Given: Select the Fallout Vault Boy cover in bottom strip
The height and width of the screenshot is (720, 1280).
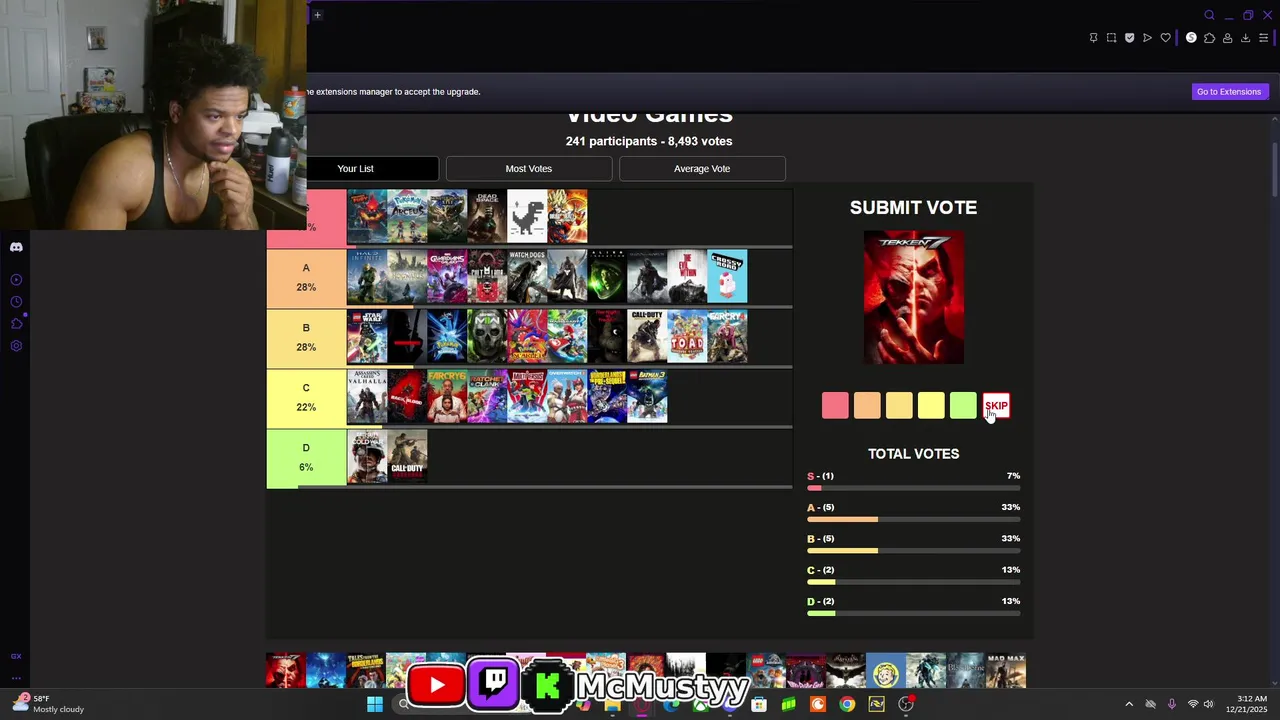Looking at the screenshot, I should (x=886, y=671).
